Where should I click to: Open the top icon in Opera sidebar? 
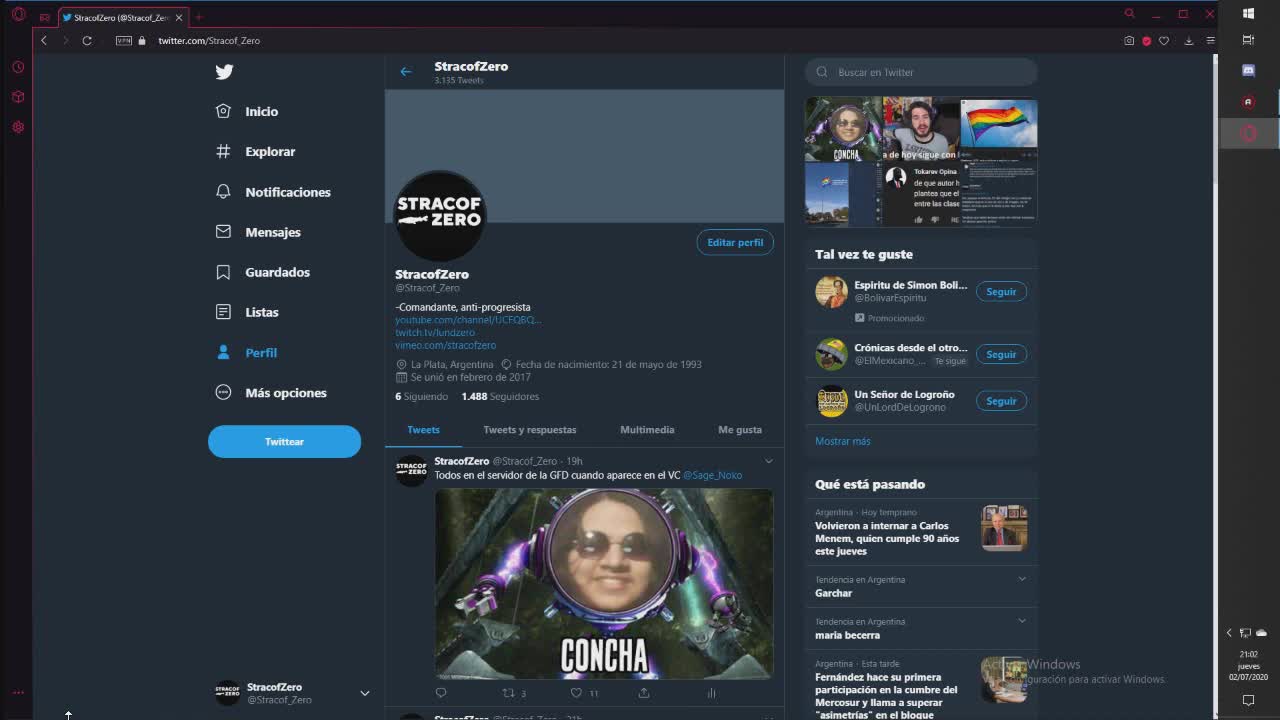coord(18,67)
